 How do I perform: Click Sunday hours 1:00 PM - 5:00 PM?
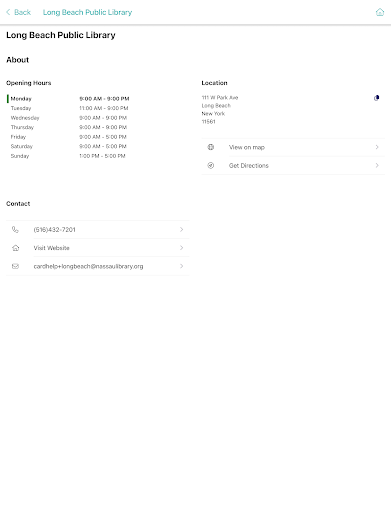click(102, 156)
